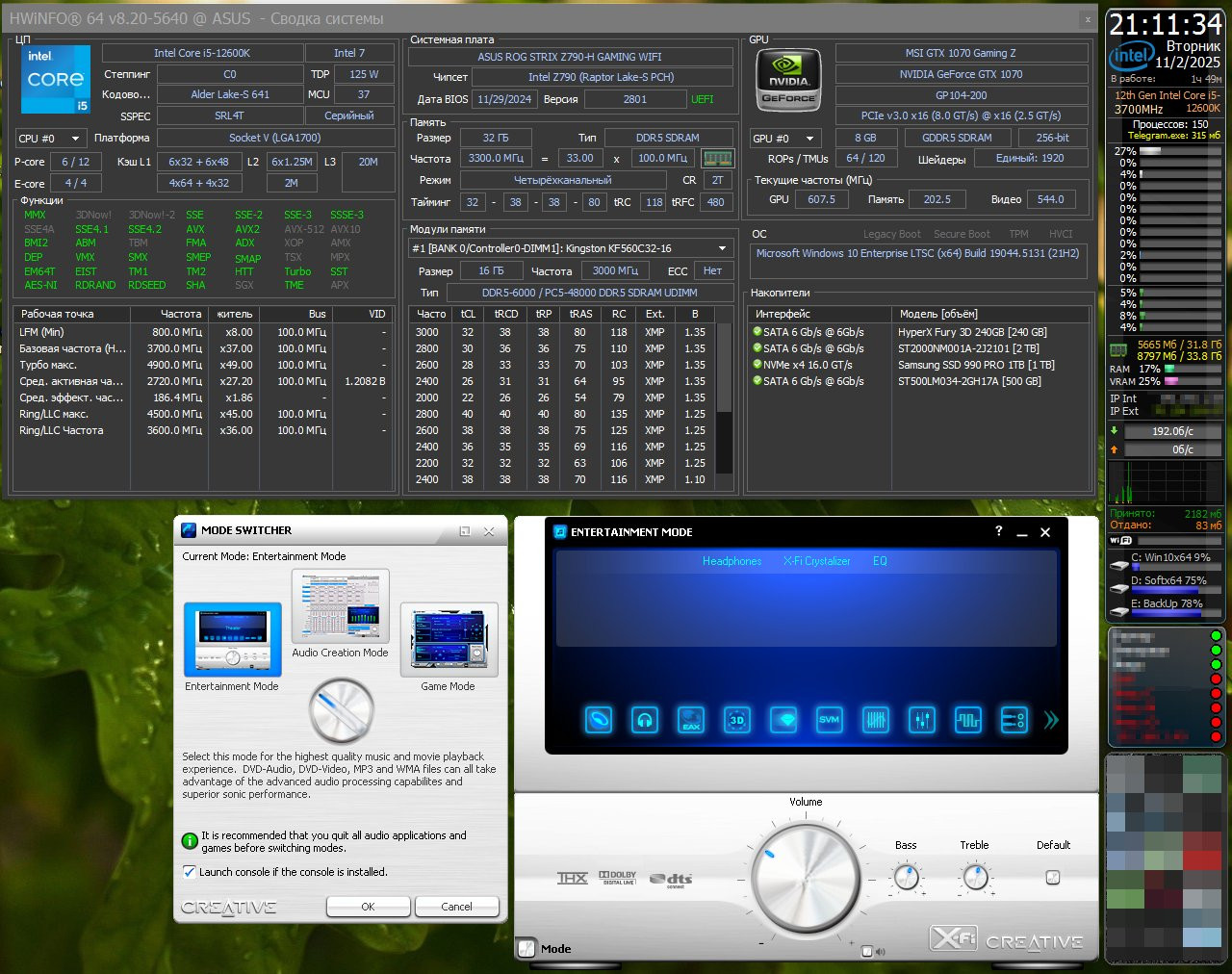Open the CPU #0 dropdown in HWiNFO

click(50, 139)
